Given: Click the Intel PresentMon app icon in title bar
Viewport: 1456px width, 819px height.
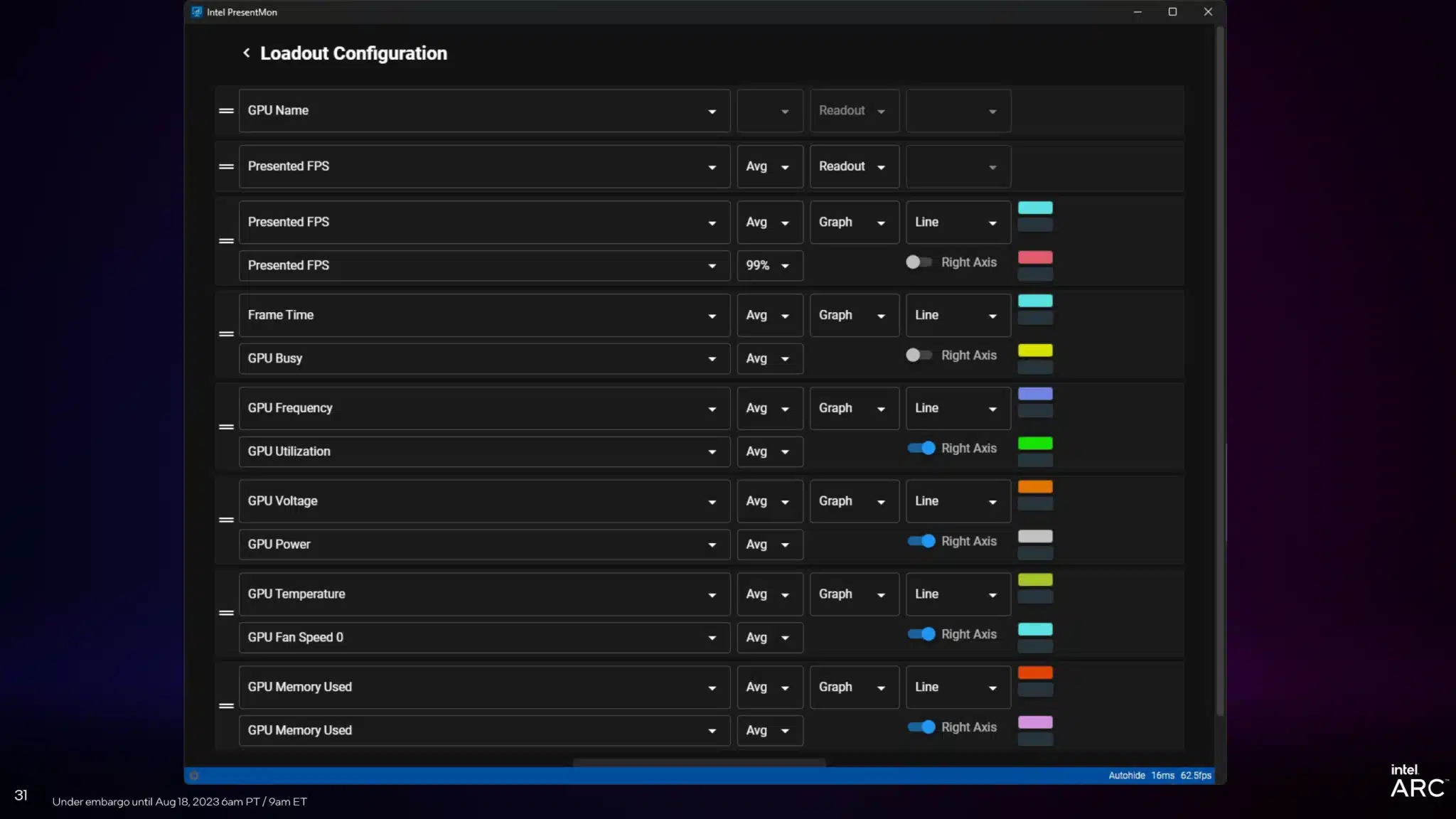Looking at the screenshot, I should 197,11.
